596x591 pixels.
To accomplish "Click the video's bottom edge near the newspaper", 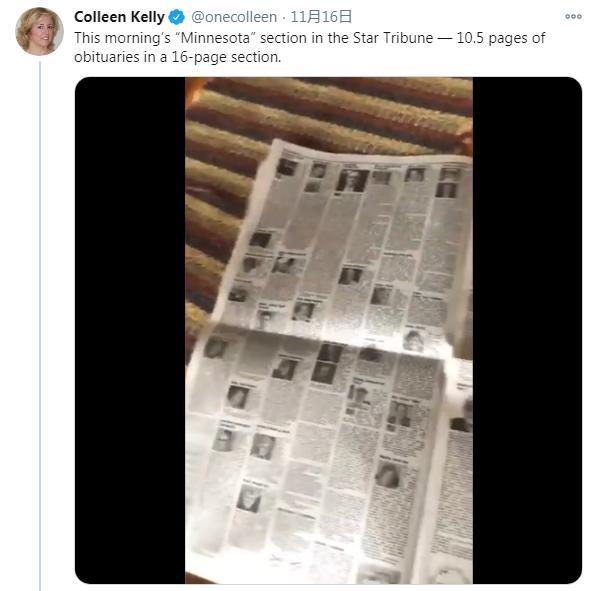I will [x=329, y=579].
